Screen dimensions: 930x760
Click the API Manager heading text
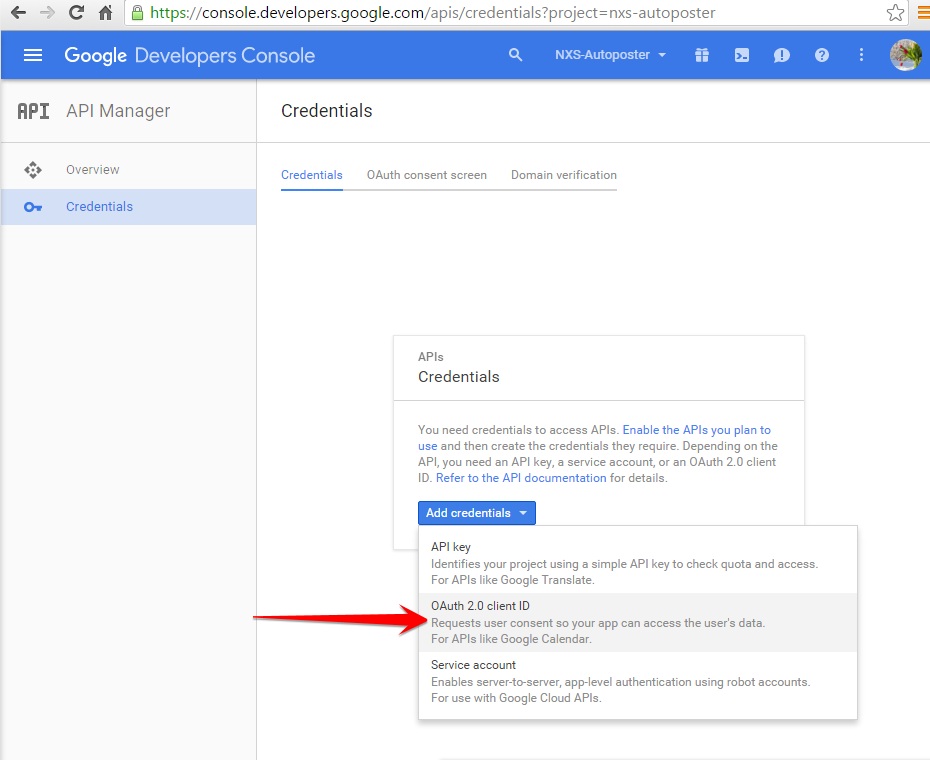pyautogui.click(x=118, y=111)
